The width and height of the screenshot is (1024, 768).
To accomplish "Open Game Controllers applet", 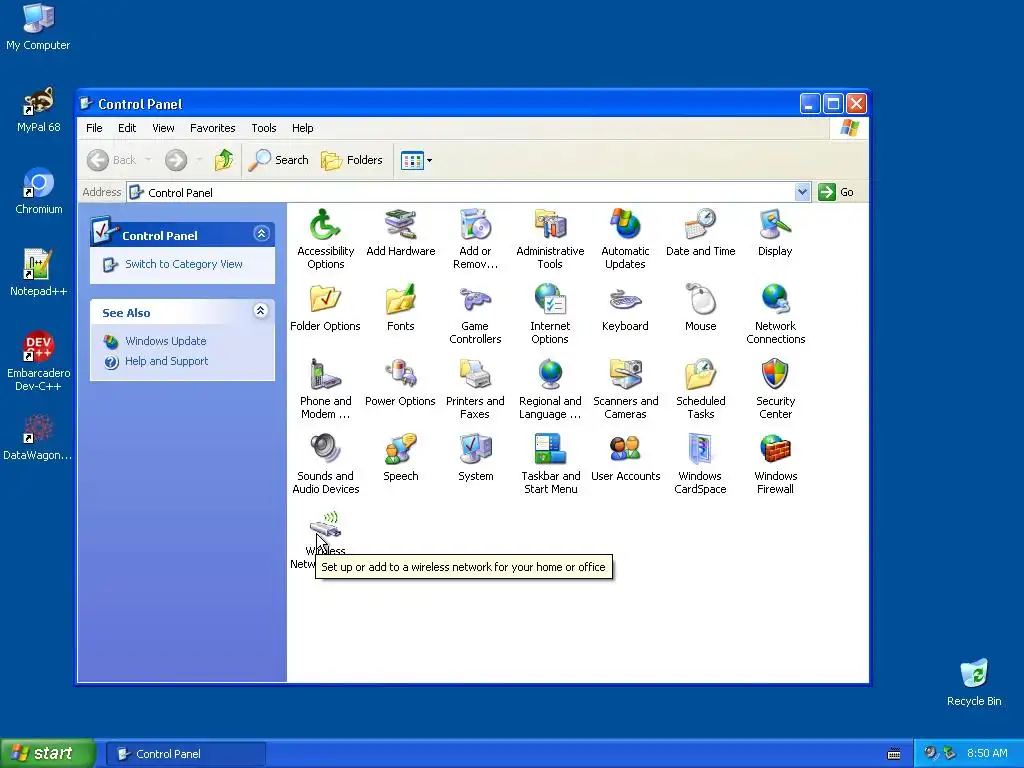I will coord(475,314).
